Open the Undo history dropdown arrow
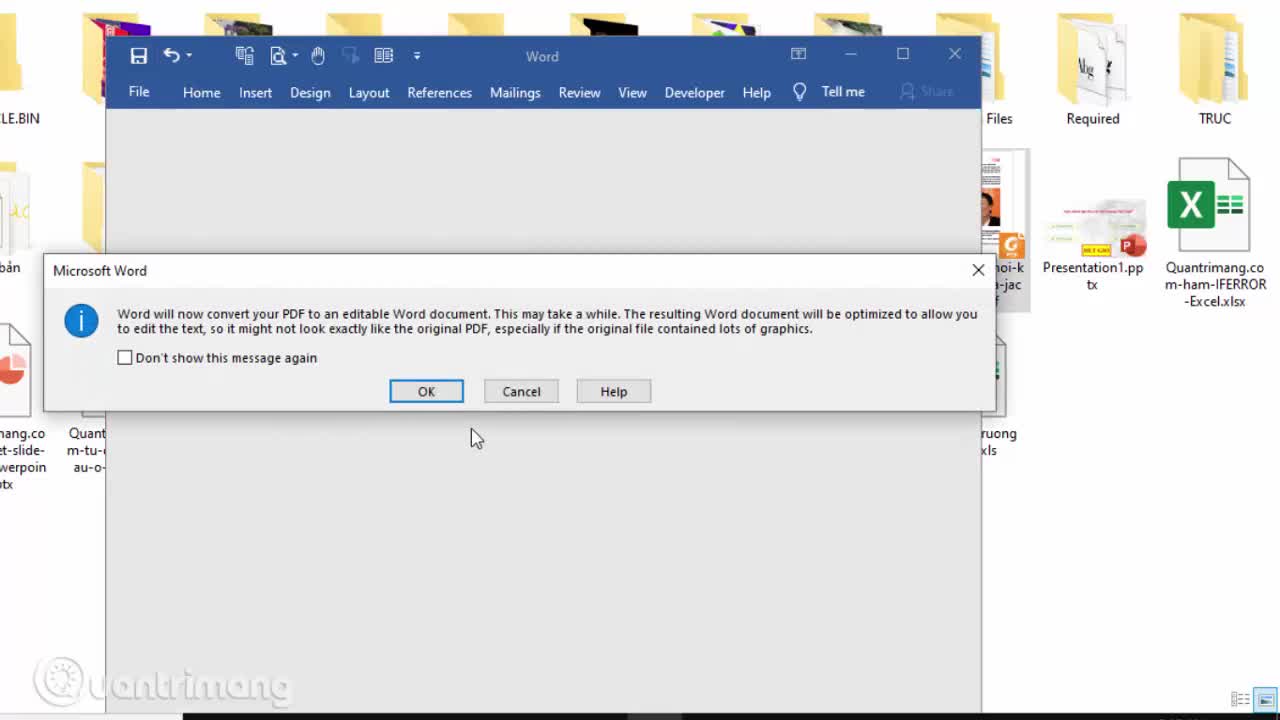This screenshot has width=1280, height=720. click(189, 56)
